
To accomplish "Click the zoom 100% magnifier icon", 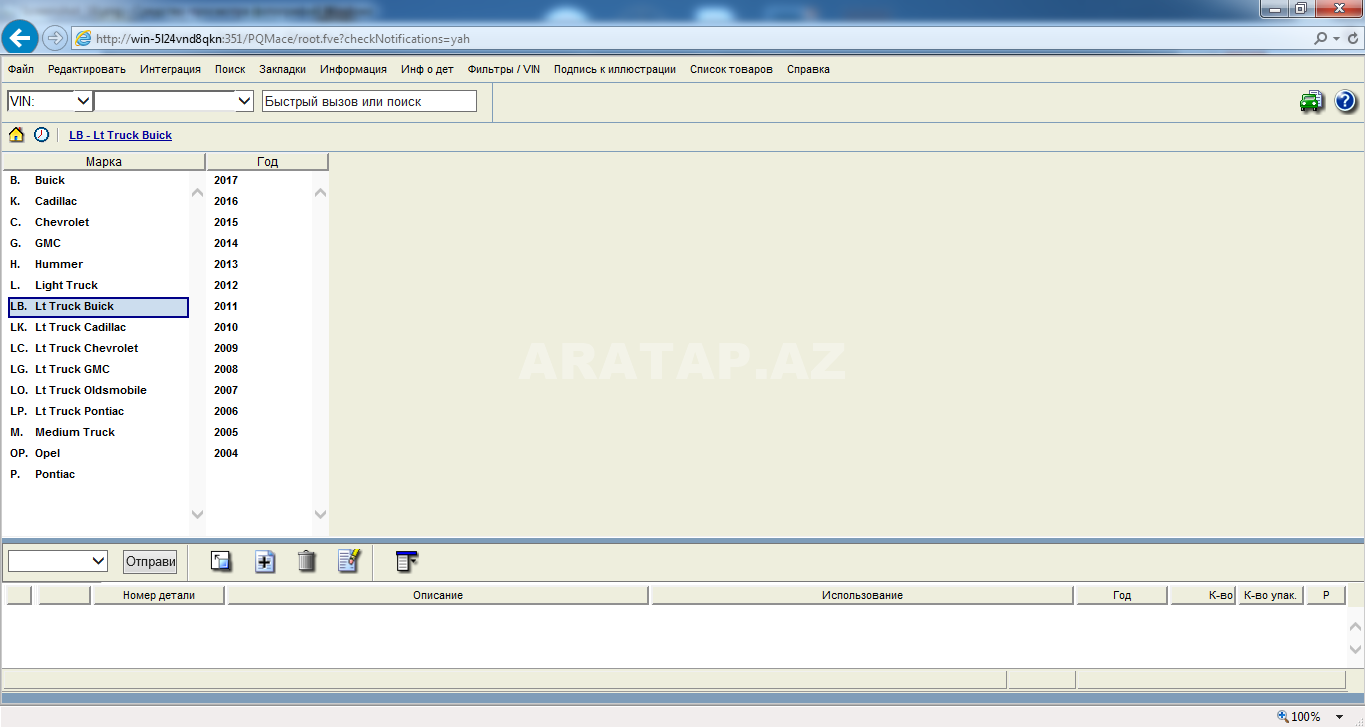I will pos(1283,716).
